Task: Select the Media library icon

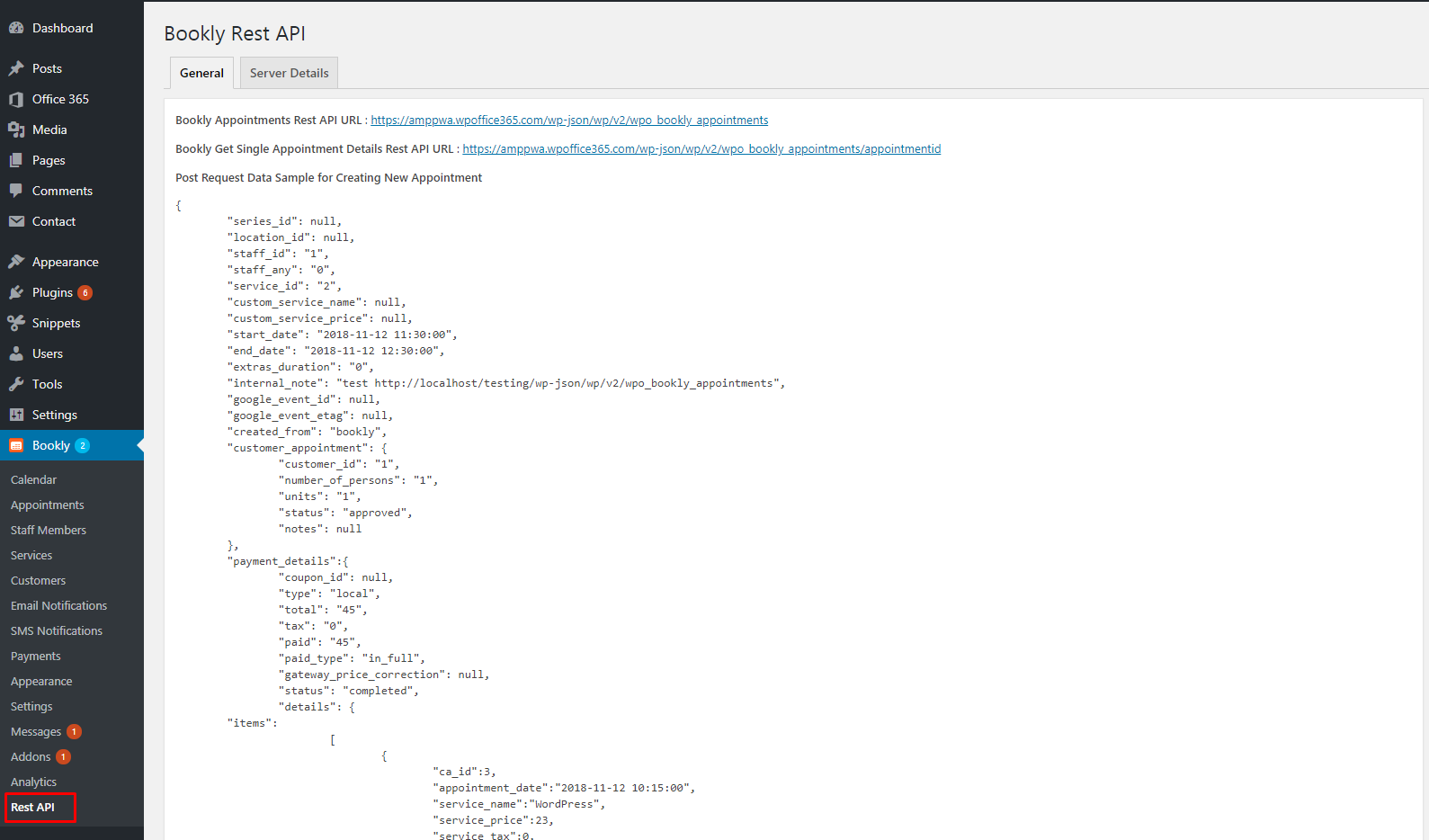Action: [x=16, y=130]
